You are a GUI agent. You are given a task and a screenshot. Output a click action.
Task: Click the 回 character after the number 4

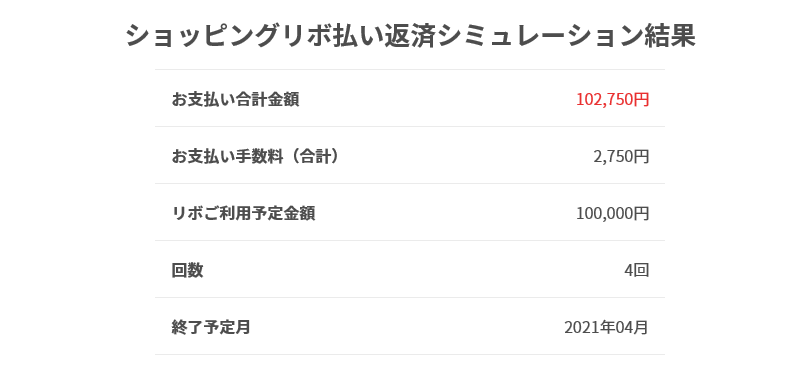(x=641, y=270)
